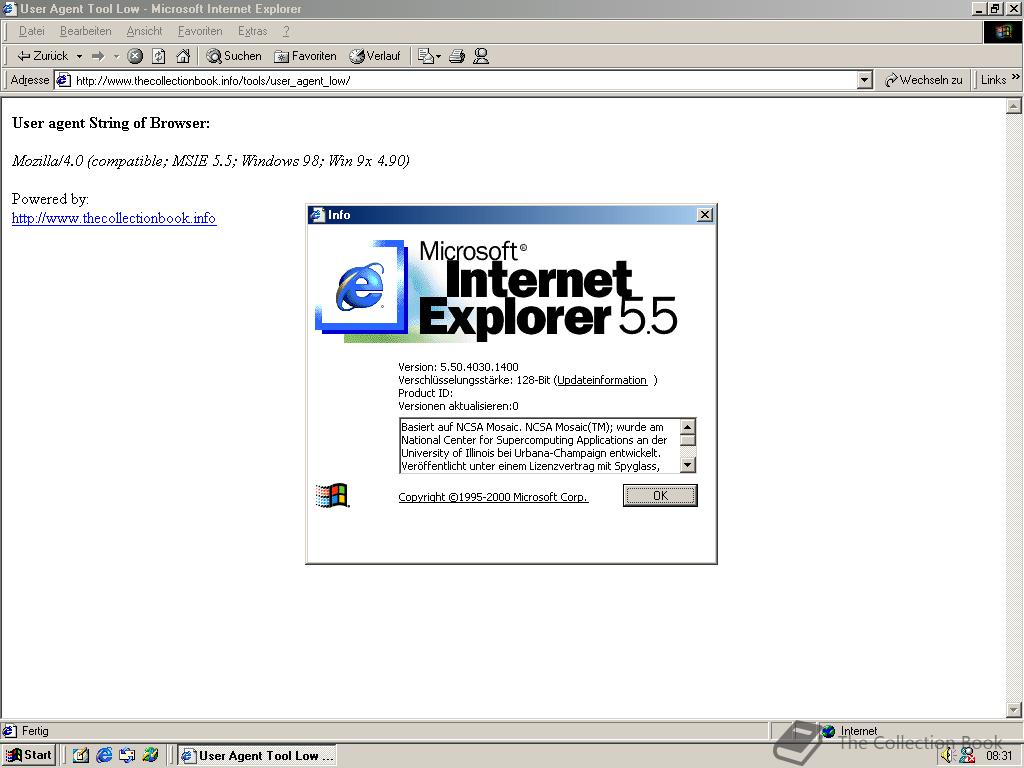
Task: Open the mail toolbar icon
Action: coord(428,56)
